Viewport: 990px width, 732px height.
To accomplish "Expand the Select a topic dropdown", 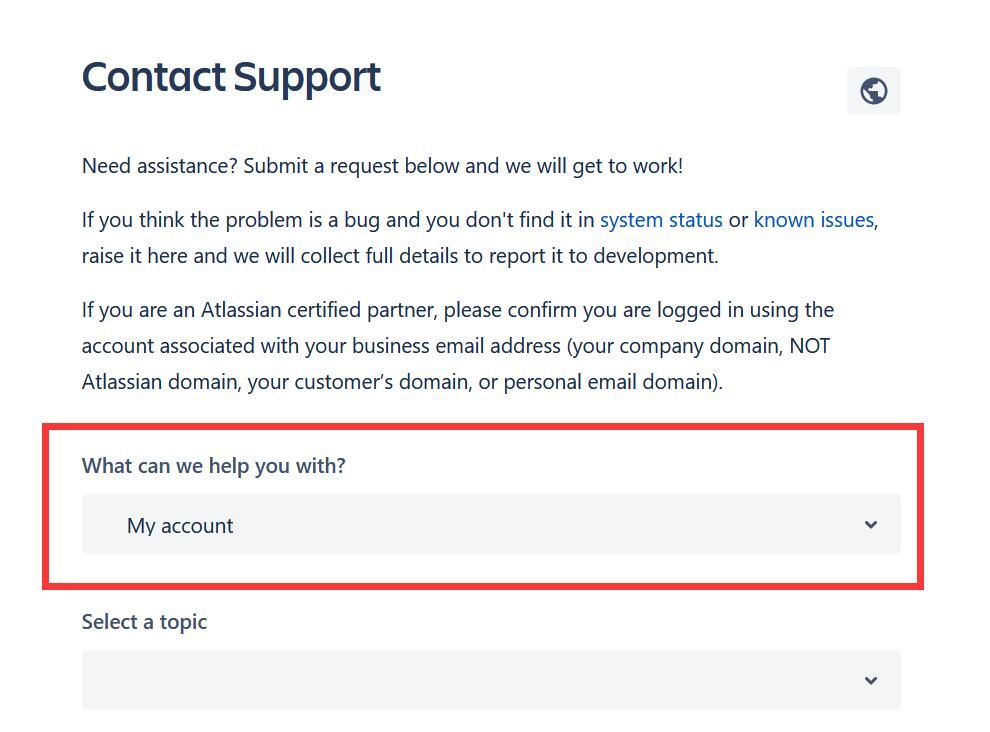I will 491,680.
